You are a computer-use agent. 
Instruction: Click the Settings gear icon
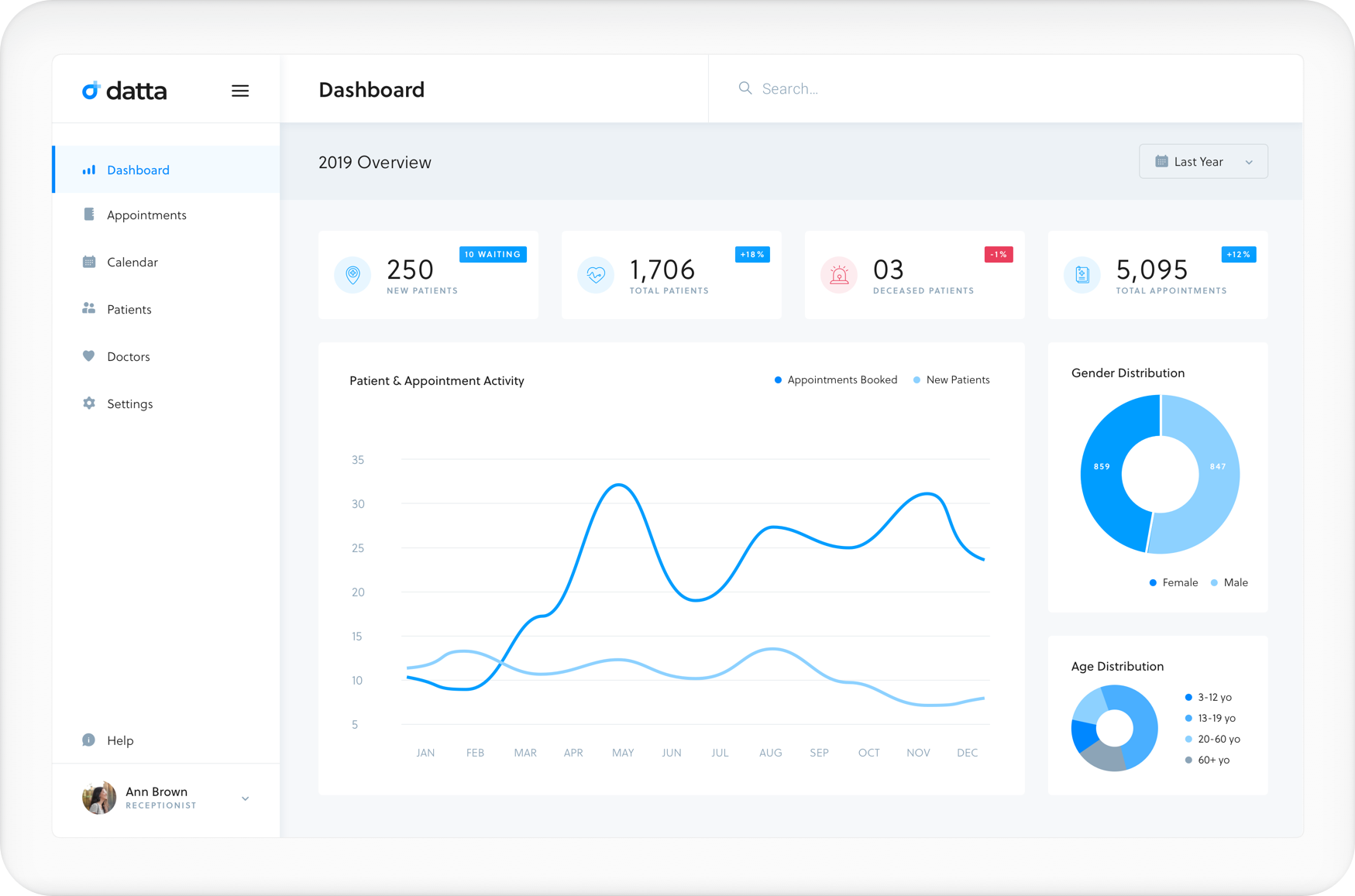pos(89,403)
